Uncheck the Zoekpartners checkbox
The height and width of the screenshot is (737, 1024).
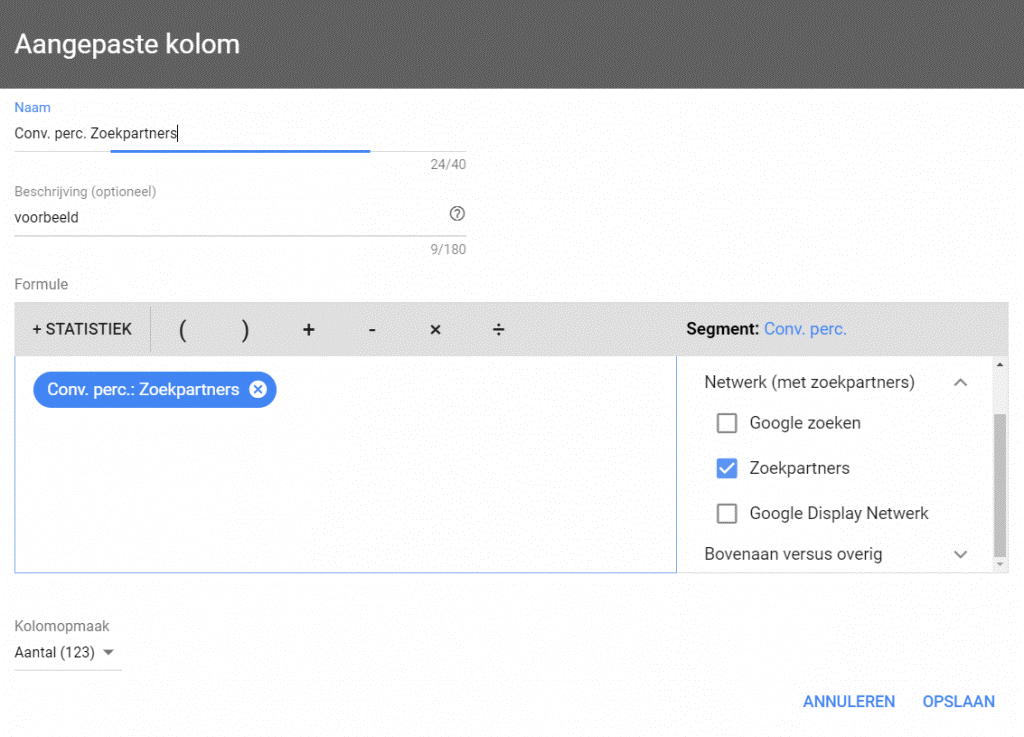coord(727,468)
